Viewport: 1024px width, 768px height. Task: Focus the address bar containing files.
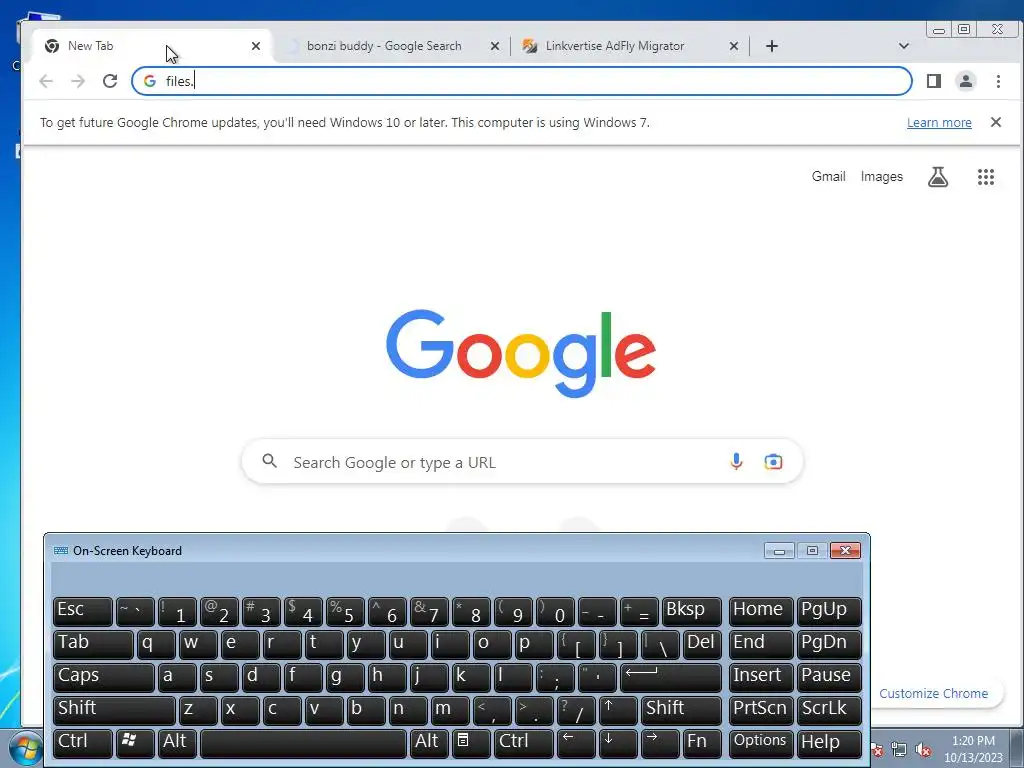tap(521, 81)
